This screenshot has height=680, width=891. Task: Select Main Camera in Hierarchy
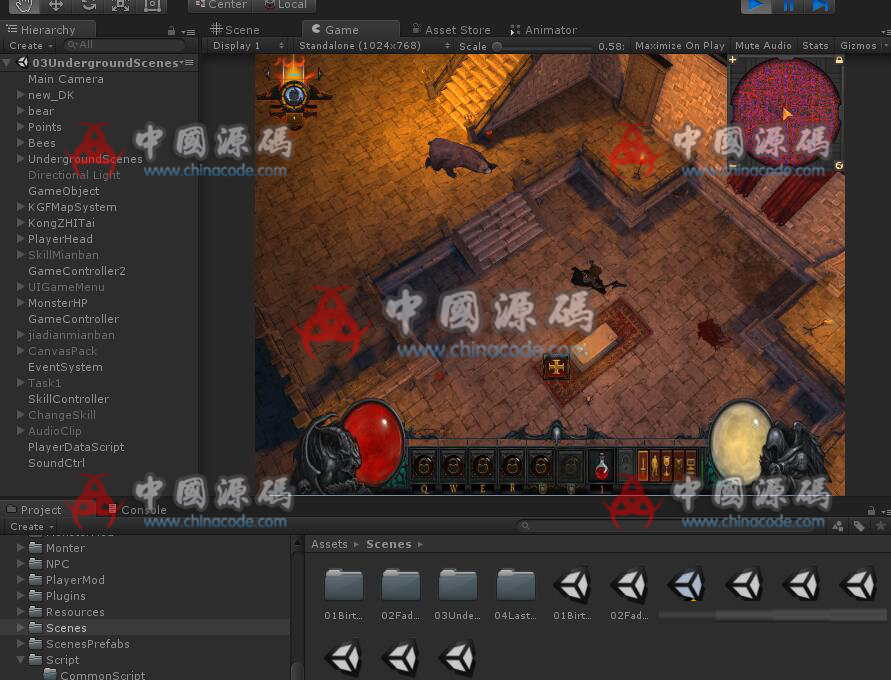(65, 79)
